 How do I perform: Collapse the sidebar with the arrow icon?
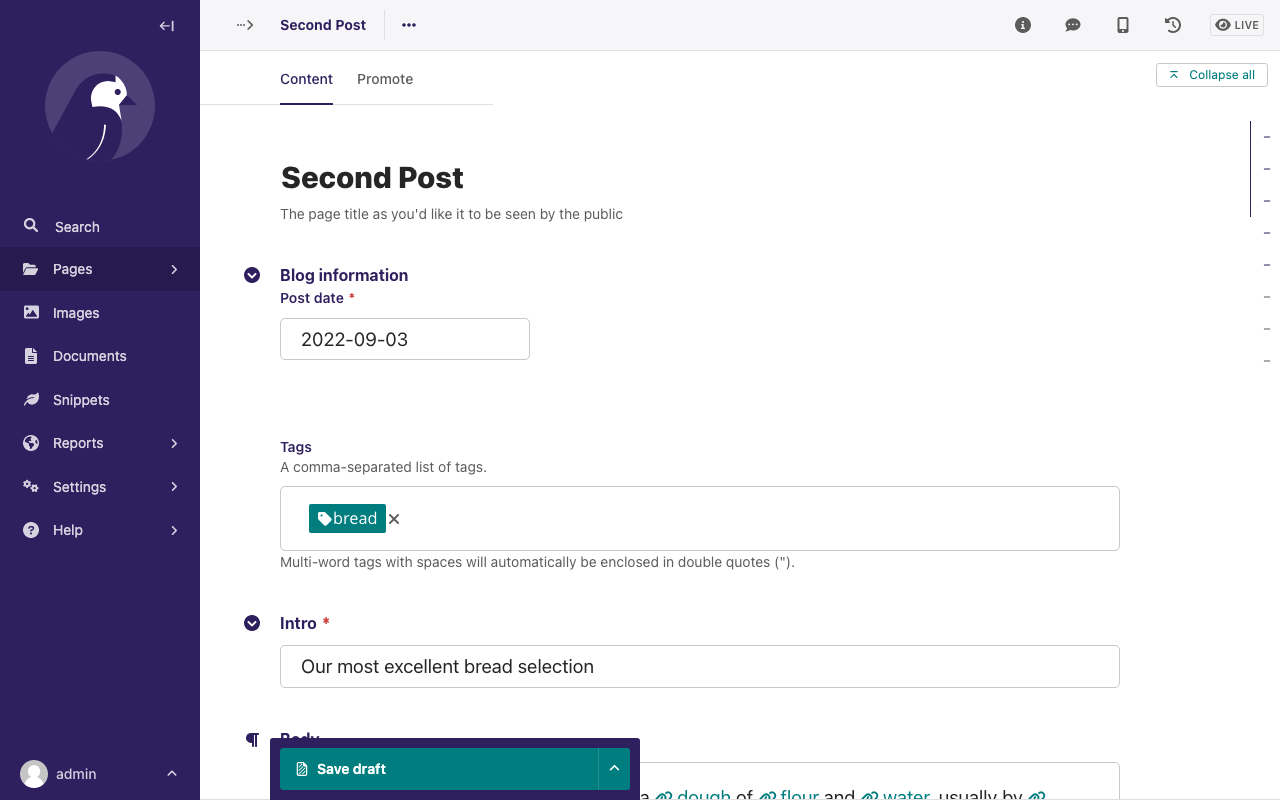coord(167,26)
